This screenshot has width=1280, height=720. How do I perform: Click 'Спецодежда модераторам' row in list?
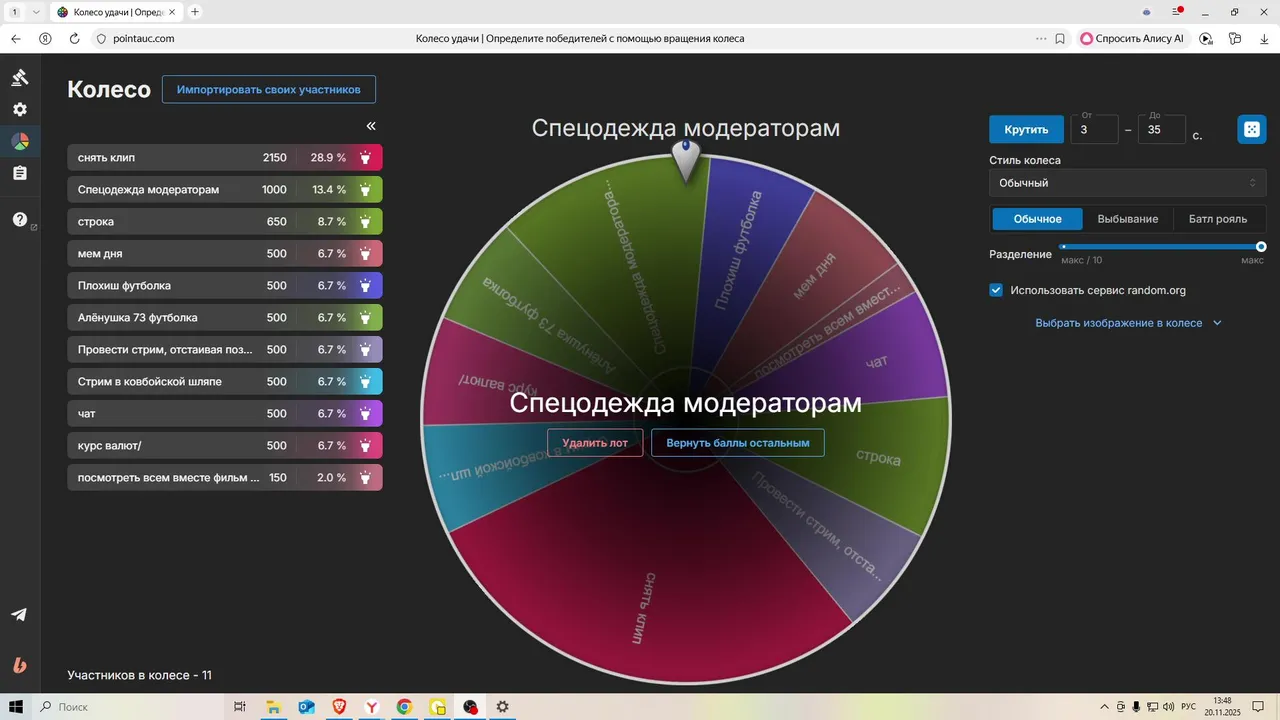pos(225,190)
